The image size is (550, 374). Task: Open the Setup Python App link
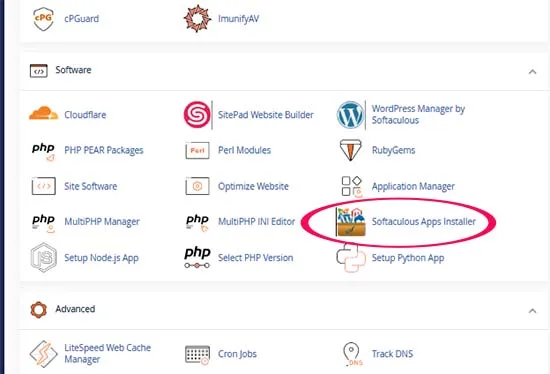point(408,258)
